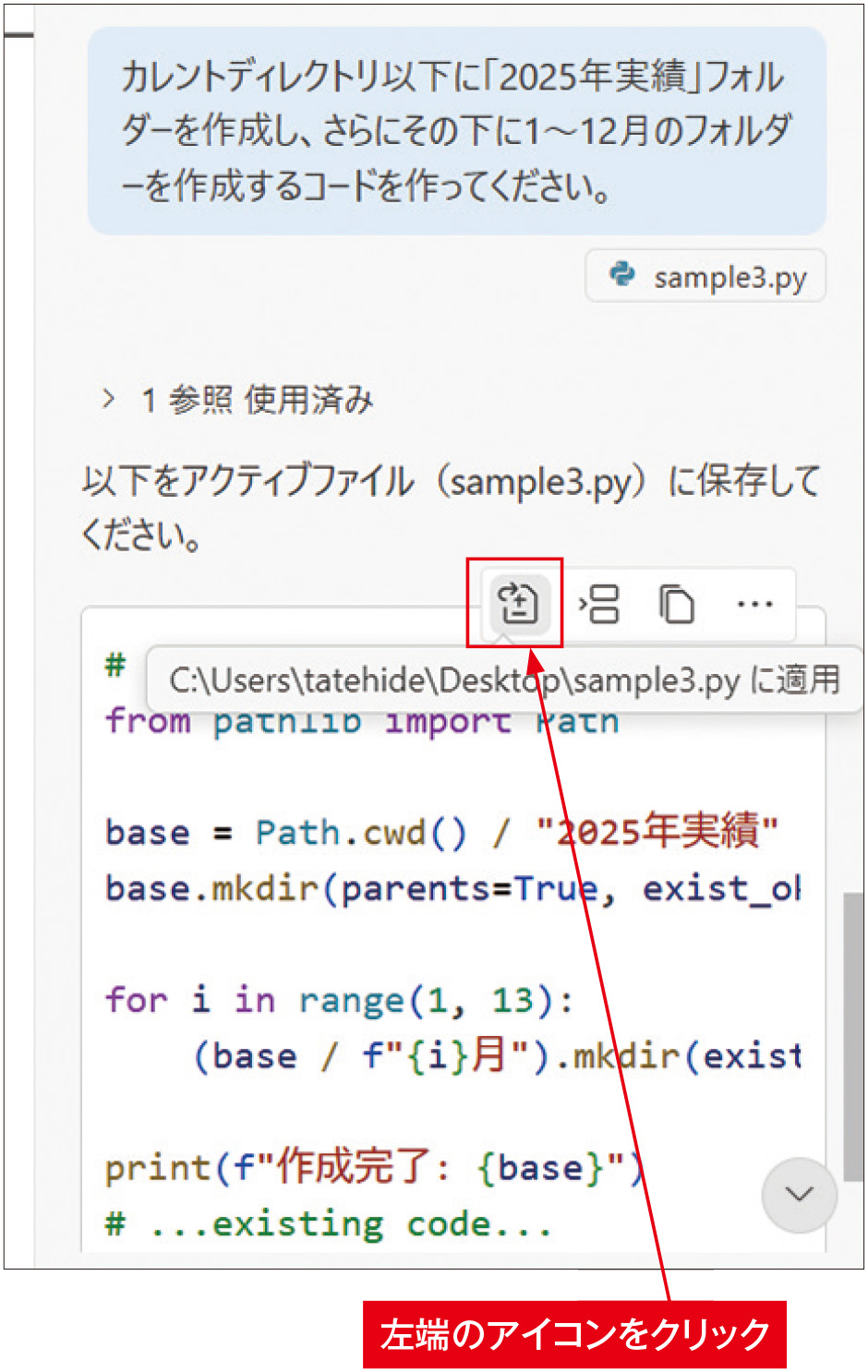
Task: Click the "from pathlib import Path" code line
Action: click(362, 720)
